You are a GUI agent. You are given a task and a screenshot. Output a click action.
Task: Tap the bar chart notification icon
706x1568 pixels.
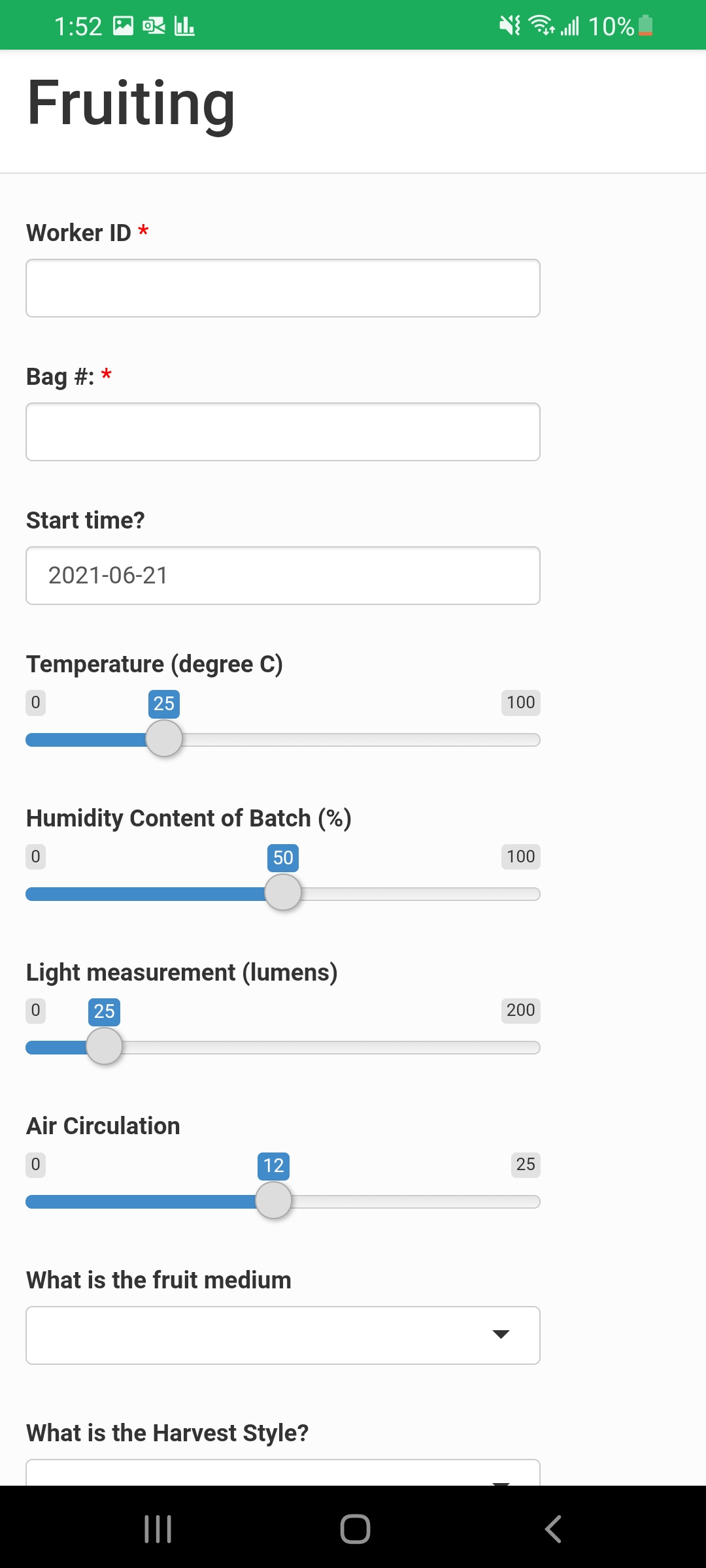click(184, 26)
